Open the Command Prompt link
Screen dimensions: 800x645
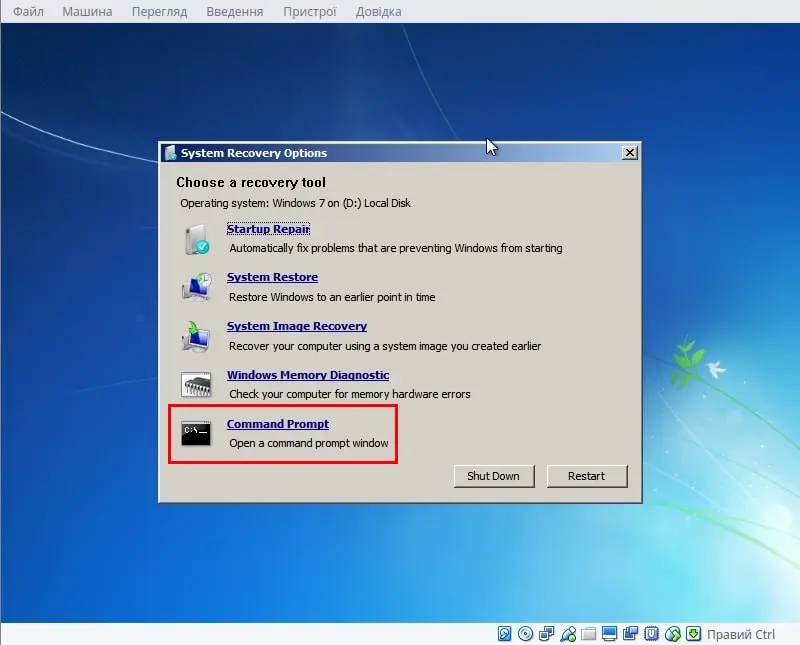[x=278, y=424]
